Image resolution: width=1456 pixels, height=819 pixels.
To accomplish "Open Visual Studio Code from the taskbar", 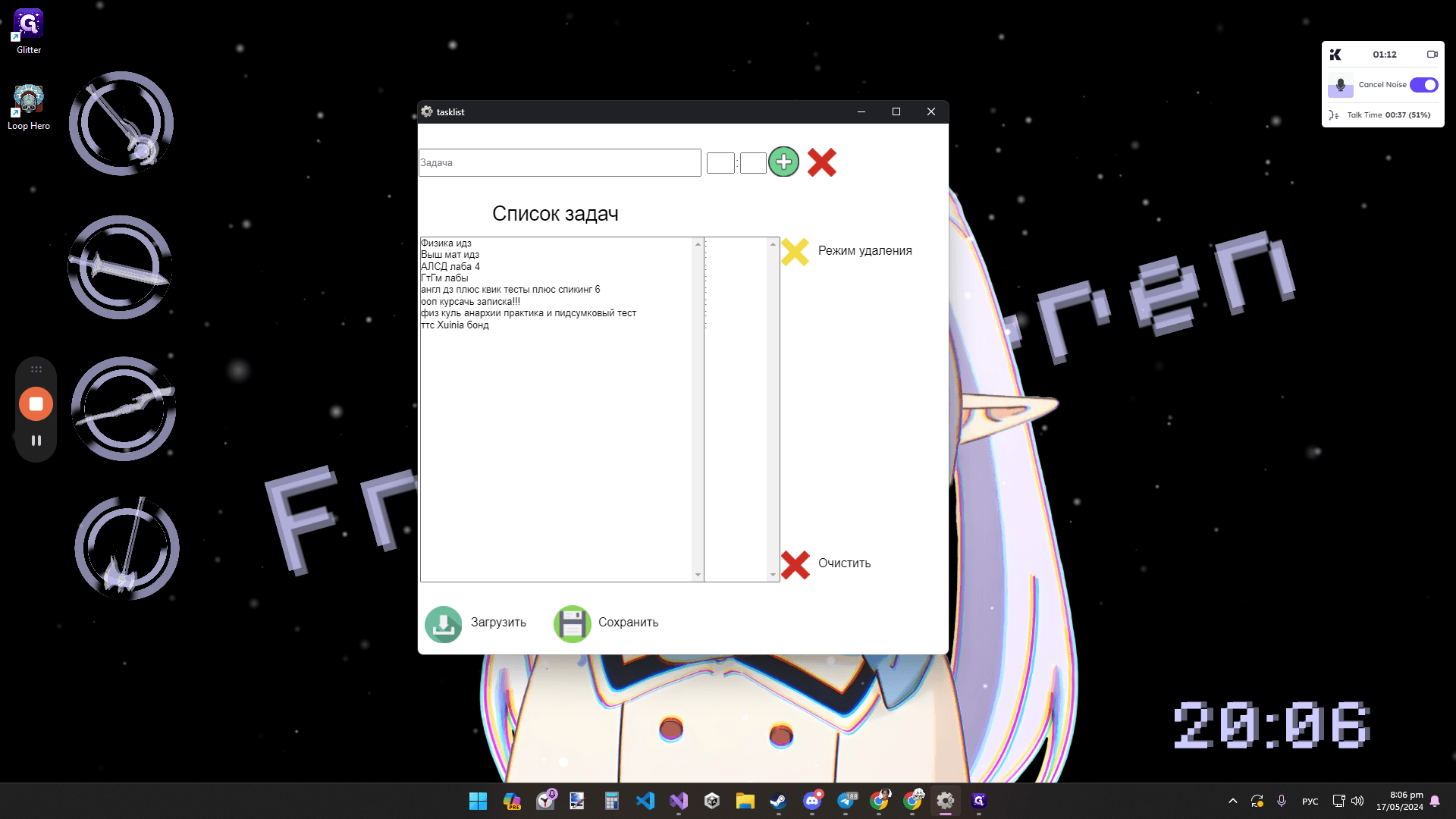I will pyautogui.click(x=645, y=801).
